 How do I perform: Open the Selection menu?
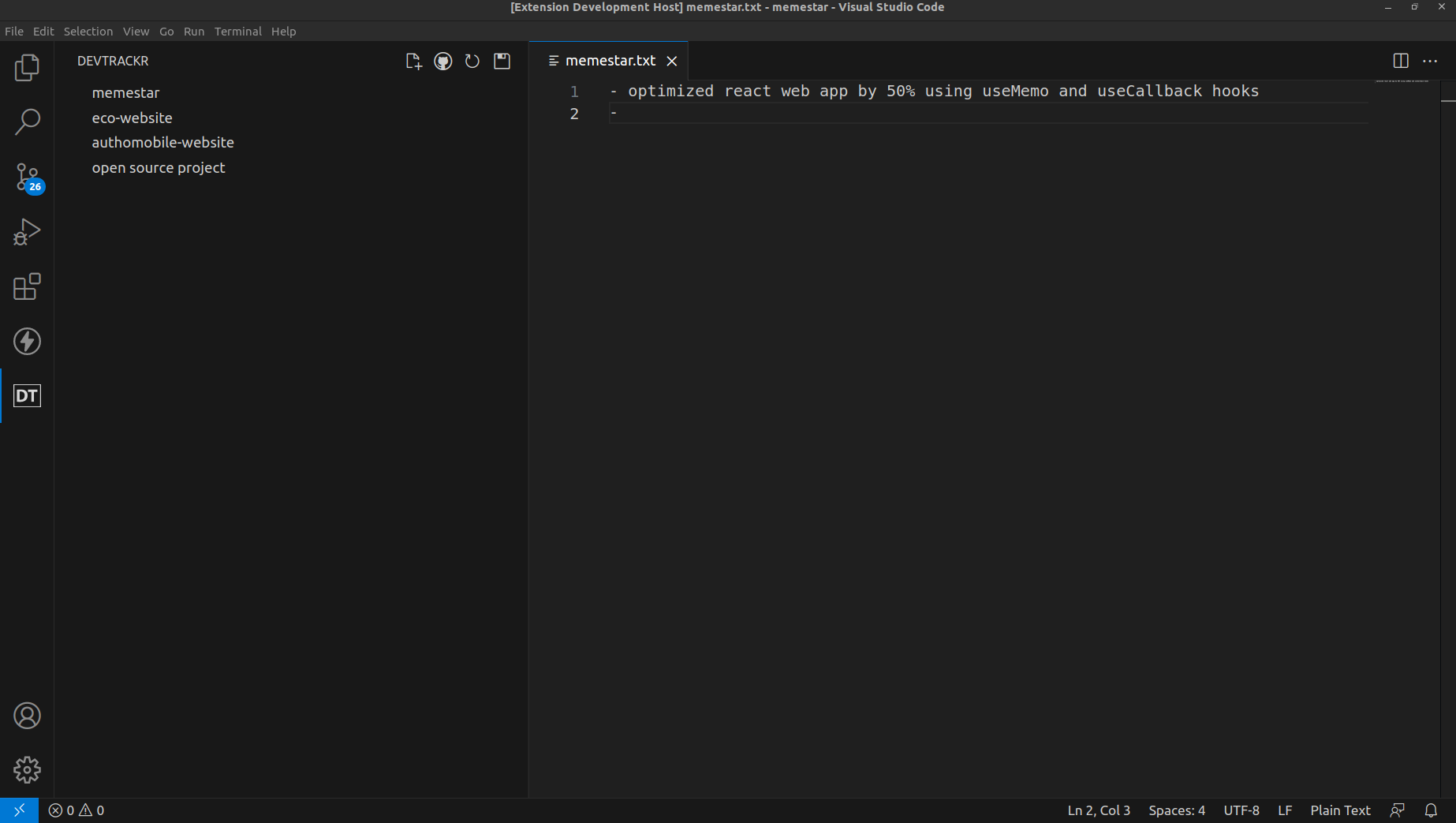tap(88, 32)
